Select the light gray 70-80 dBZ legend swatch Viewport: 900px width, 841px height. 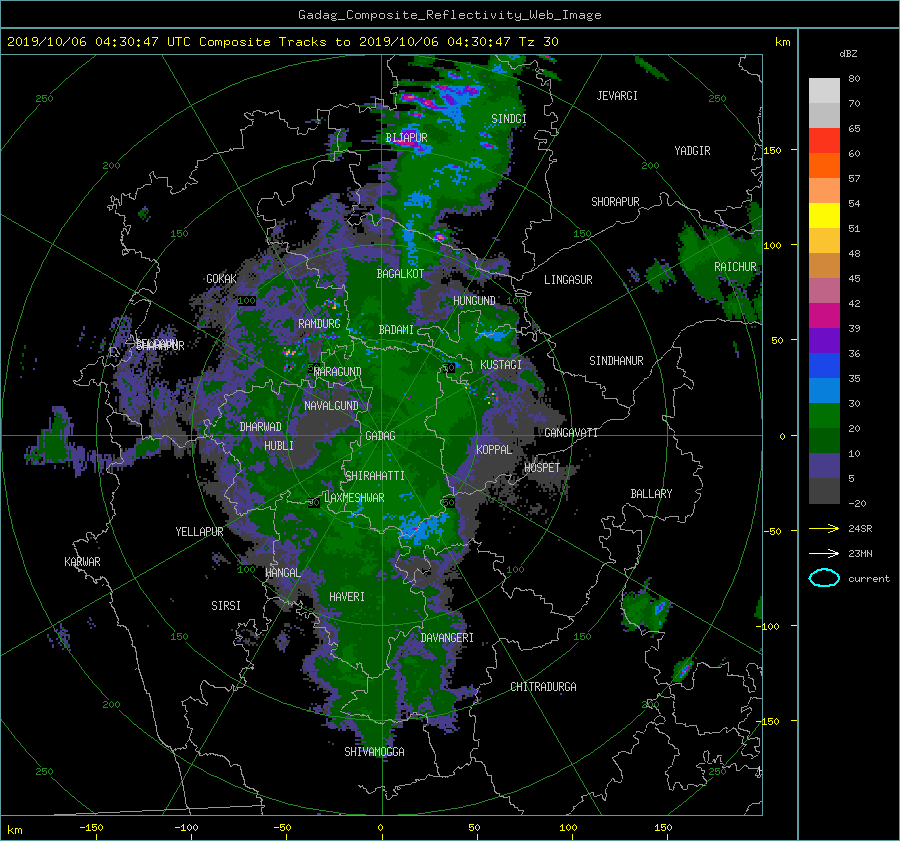[x=824, y=91]
